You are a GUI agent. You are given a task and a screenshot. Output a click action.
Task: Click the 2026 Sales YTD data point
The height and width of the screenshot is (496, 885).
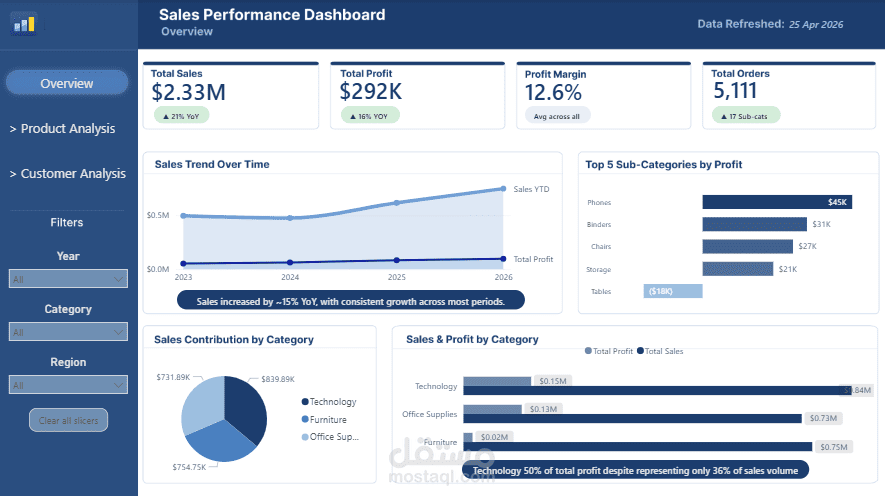[503, 188]
